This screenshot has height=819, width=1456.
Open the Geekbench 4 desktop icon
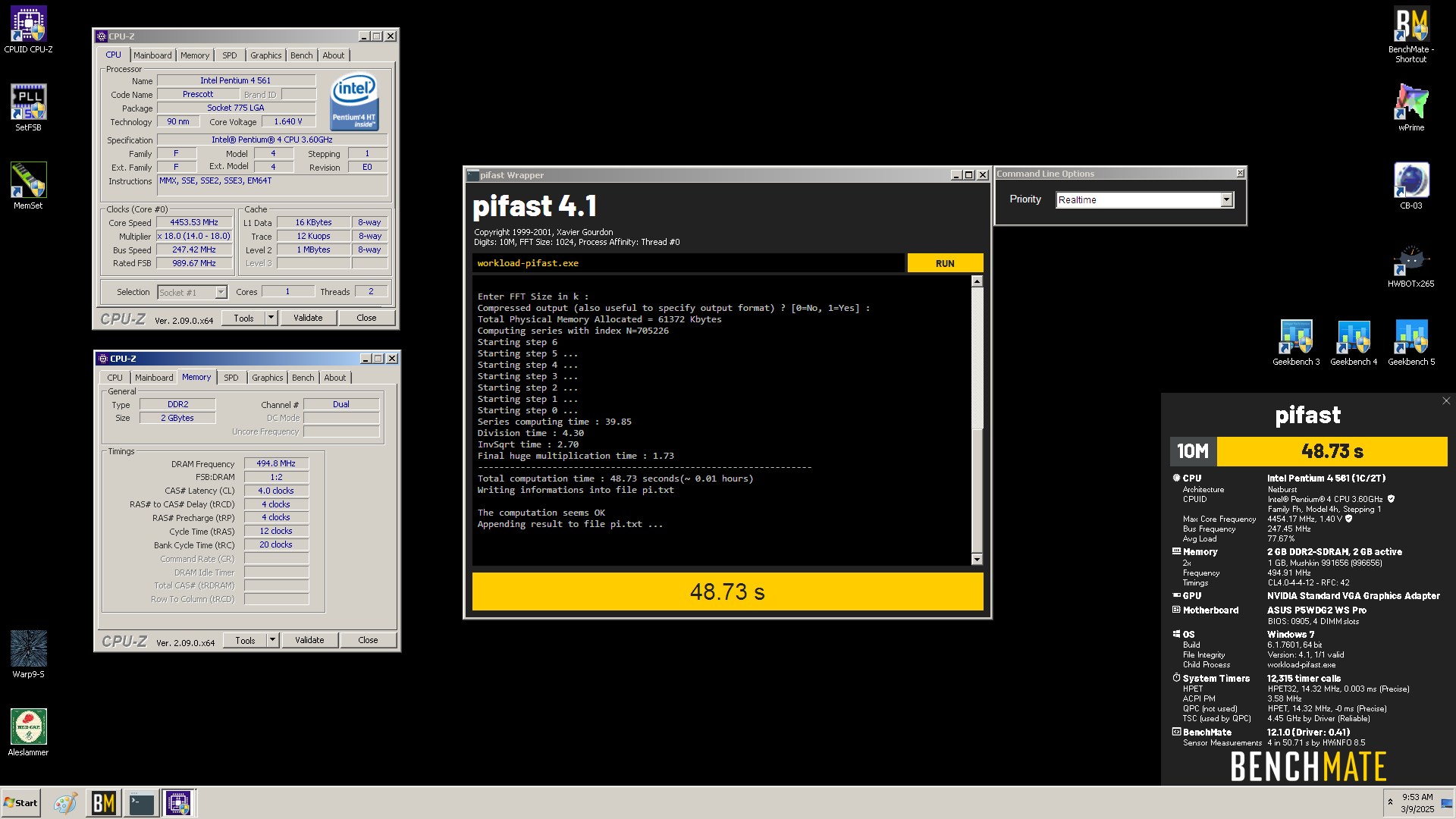click(1354, 343)
